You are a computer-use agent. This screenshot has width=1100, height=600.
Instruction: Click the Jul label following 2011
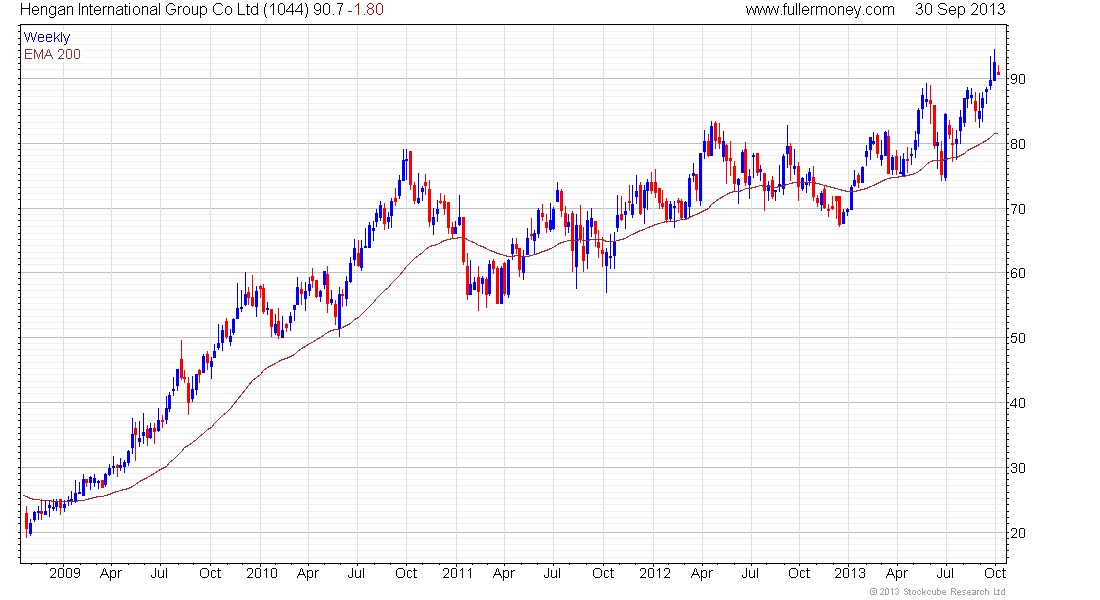pos(552,573)
